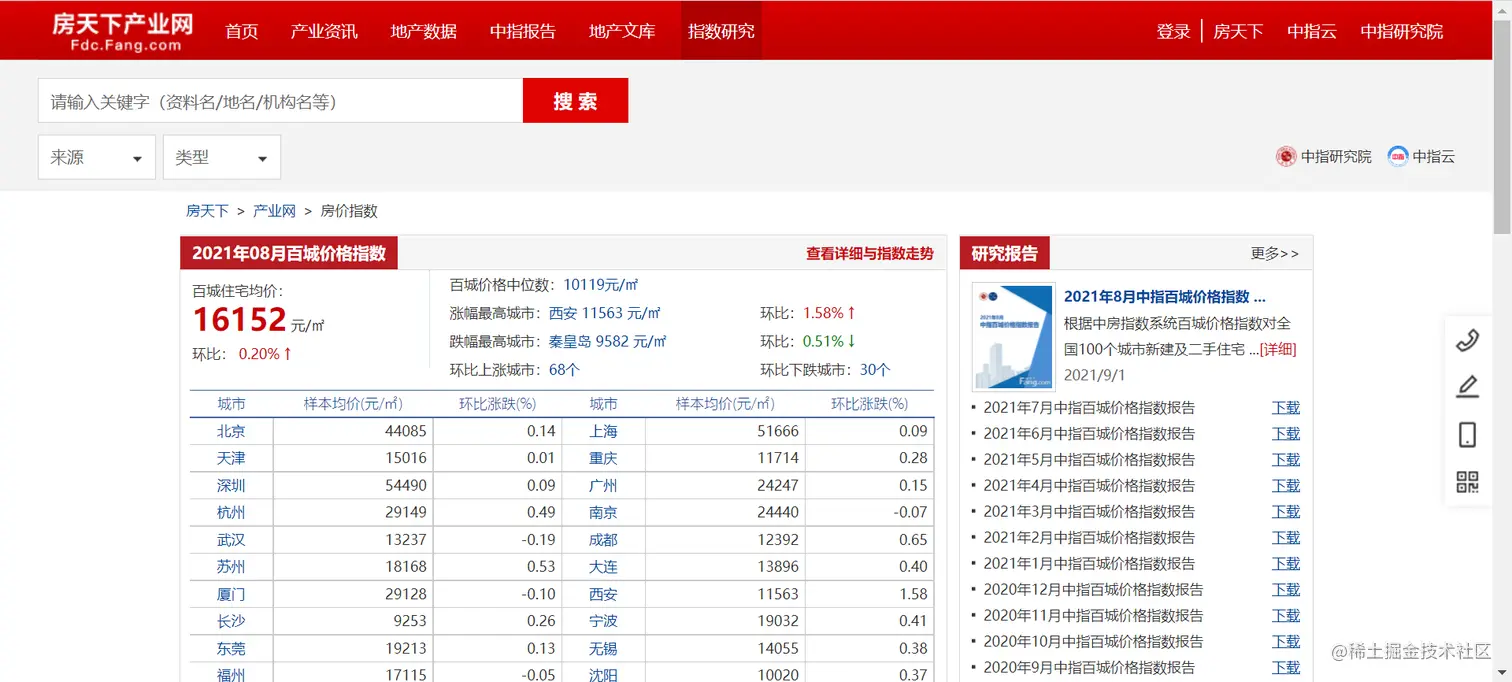Open the 查看详细与指数走势 link
Image resolution: width=1512 pixels, height=682 pixels.
point(870,253)
